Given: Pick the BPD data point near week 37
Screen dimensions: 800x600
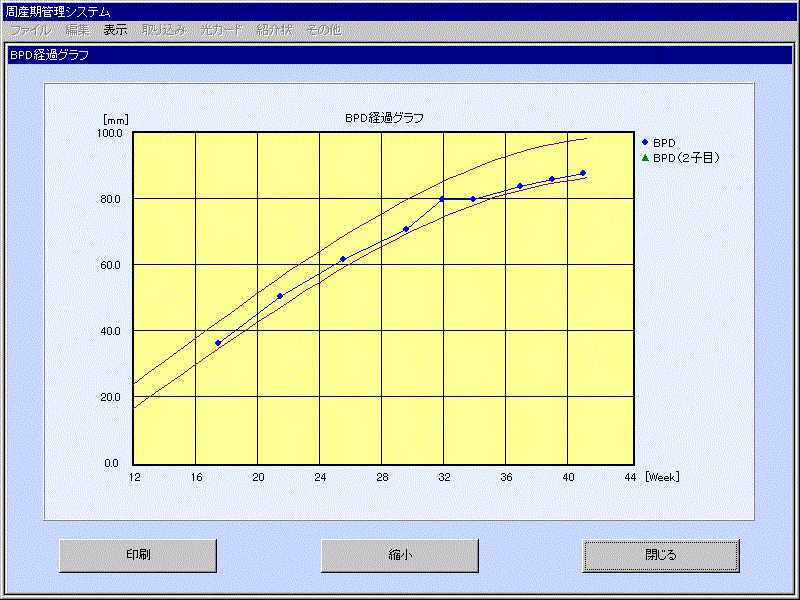Looking at the screenshot, I should click(x=520, y=186).
